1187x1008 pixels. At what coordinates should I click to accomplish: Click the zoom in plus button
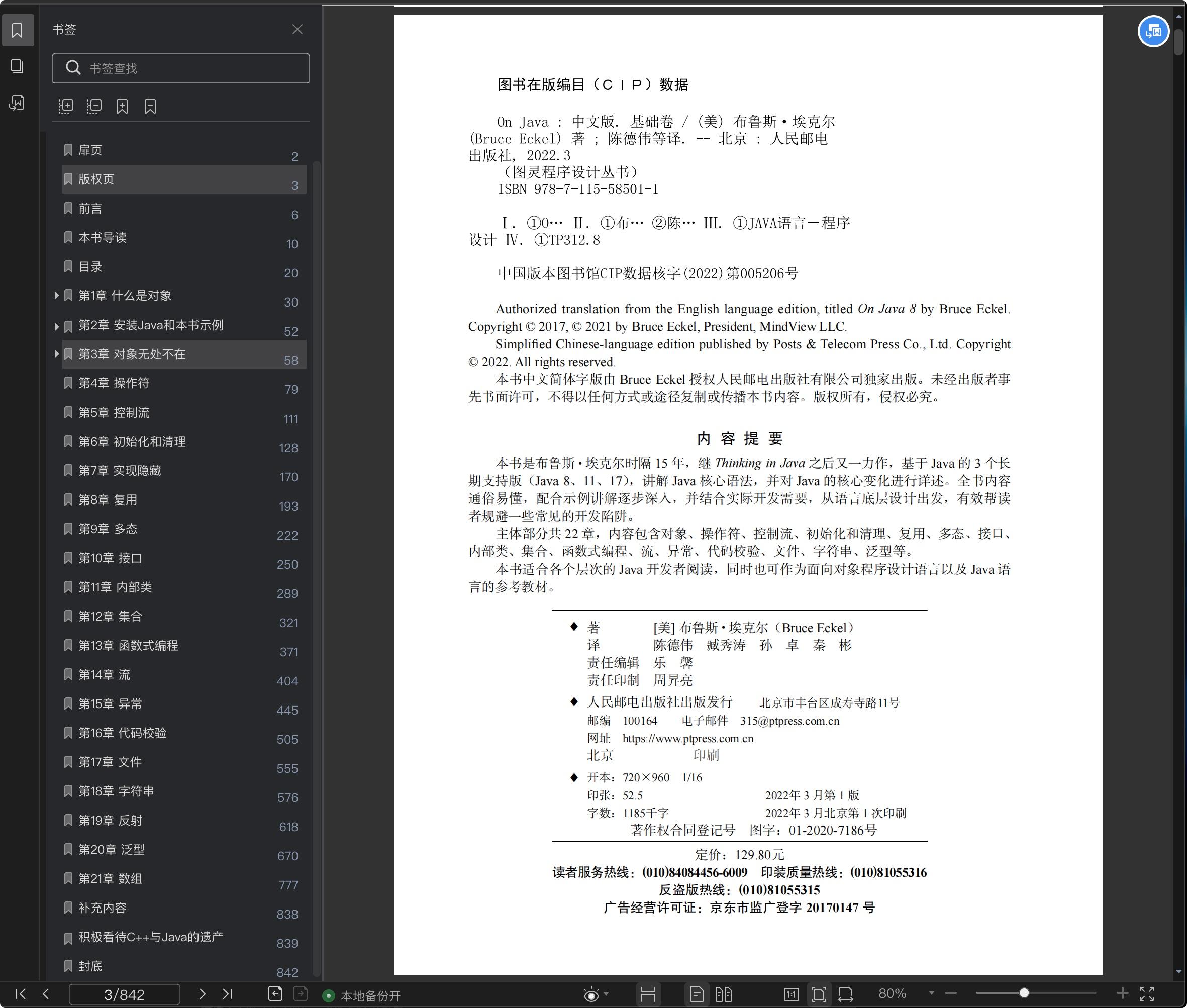[1122, 993]
